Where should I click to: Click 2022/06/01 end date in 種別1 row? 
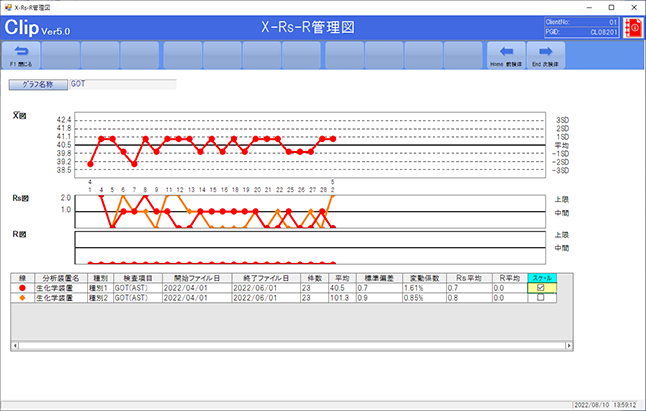tap(266, 288)
